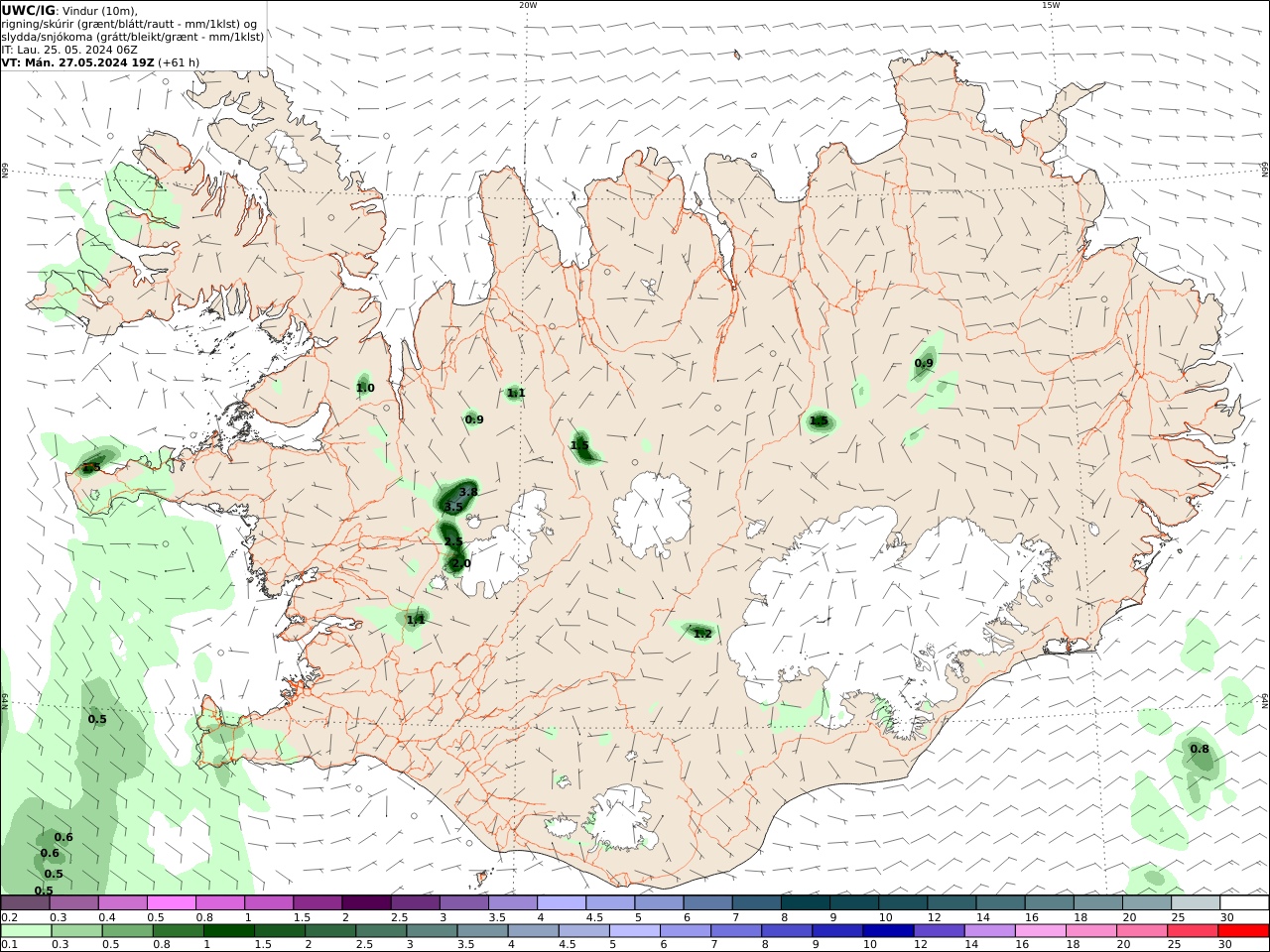Viewport: 1270px width, 952px height.
Task: Click the grey-blue 3.5–4 rain swatch
Action: pos(483,931)
